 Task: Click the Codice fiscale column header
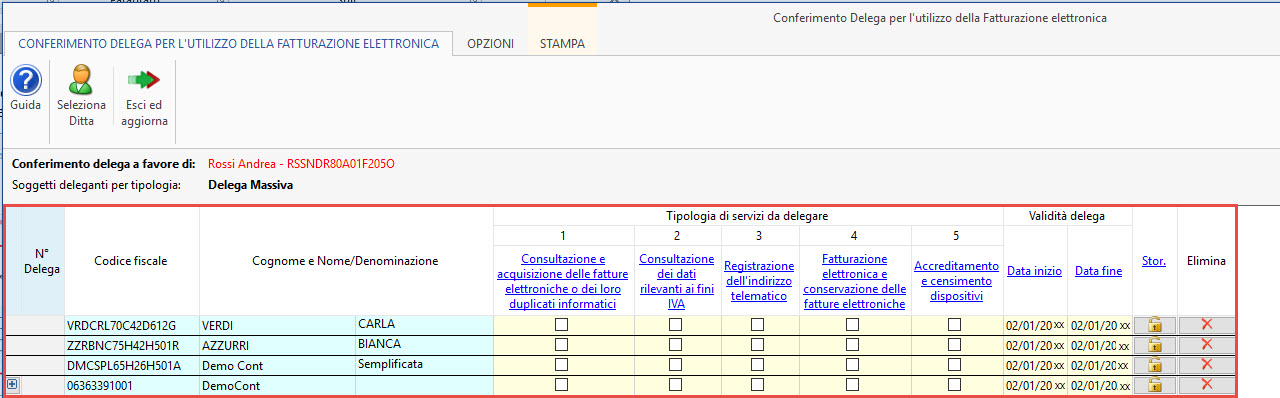tap(131, 261)
